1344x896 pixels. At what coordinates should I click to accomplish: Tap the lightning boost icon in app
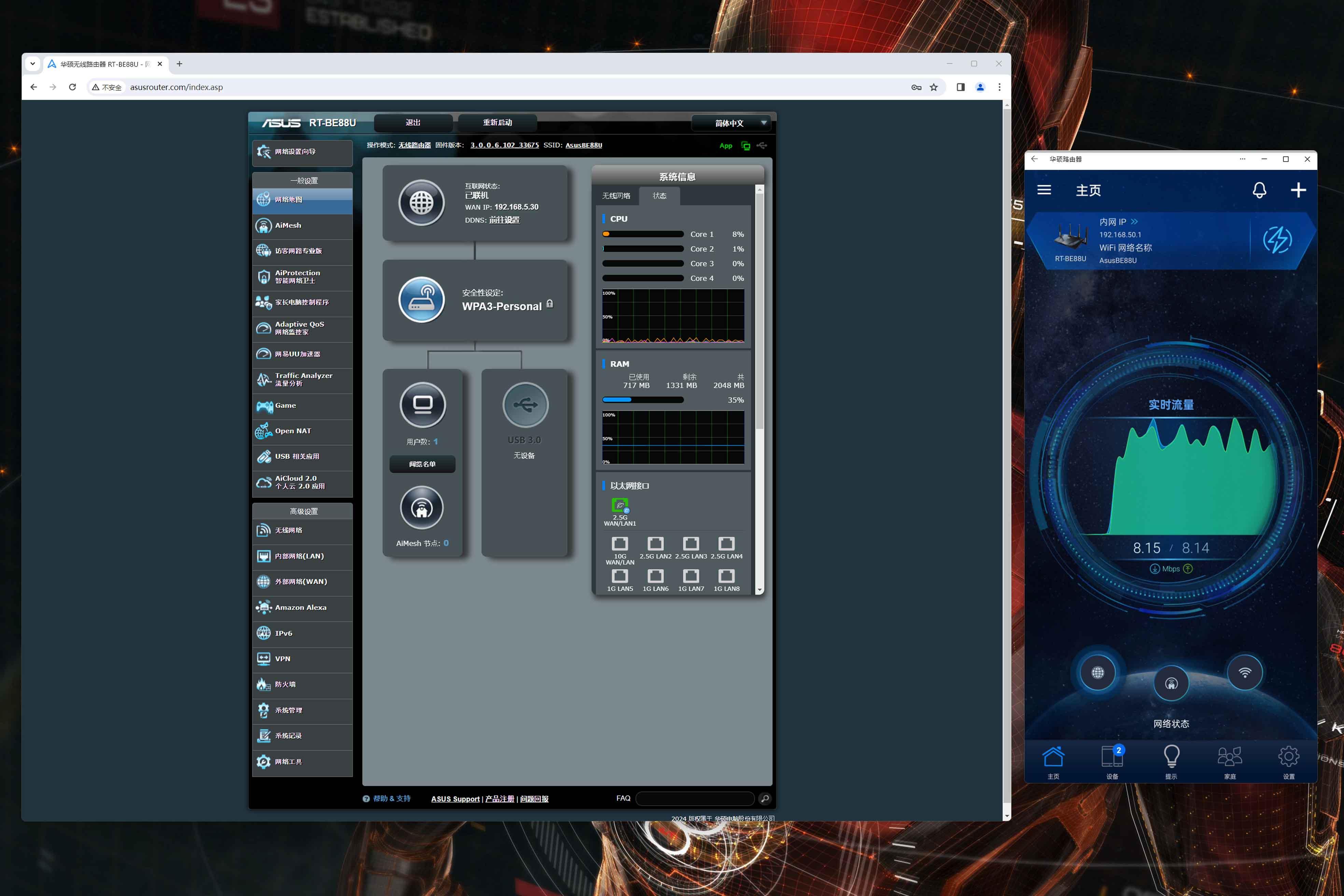pos(1277,240)
